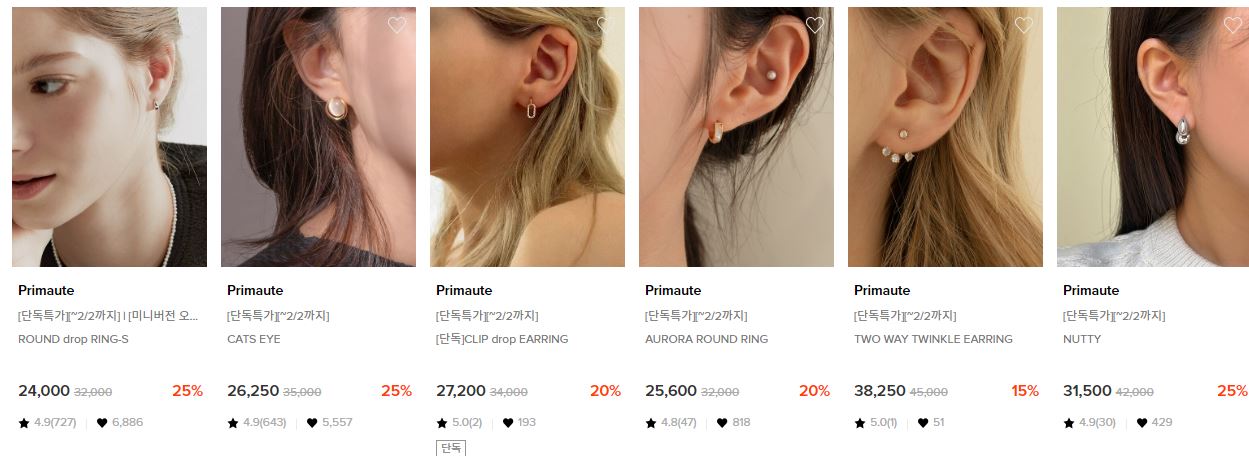Like the NUTTY earring photo
The height and width of the screenshot is (456, 1249).
pos(1233,25)
